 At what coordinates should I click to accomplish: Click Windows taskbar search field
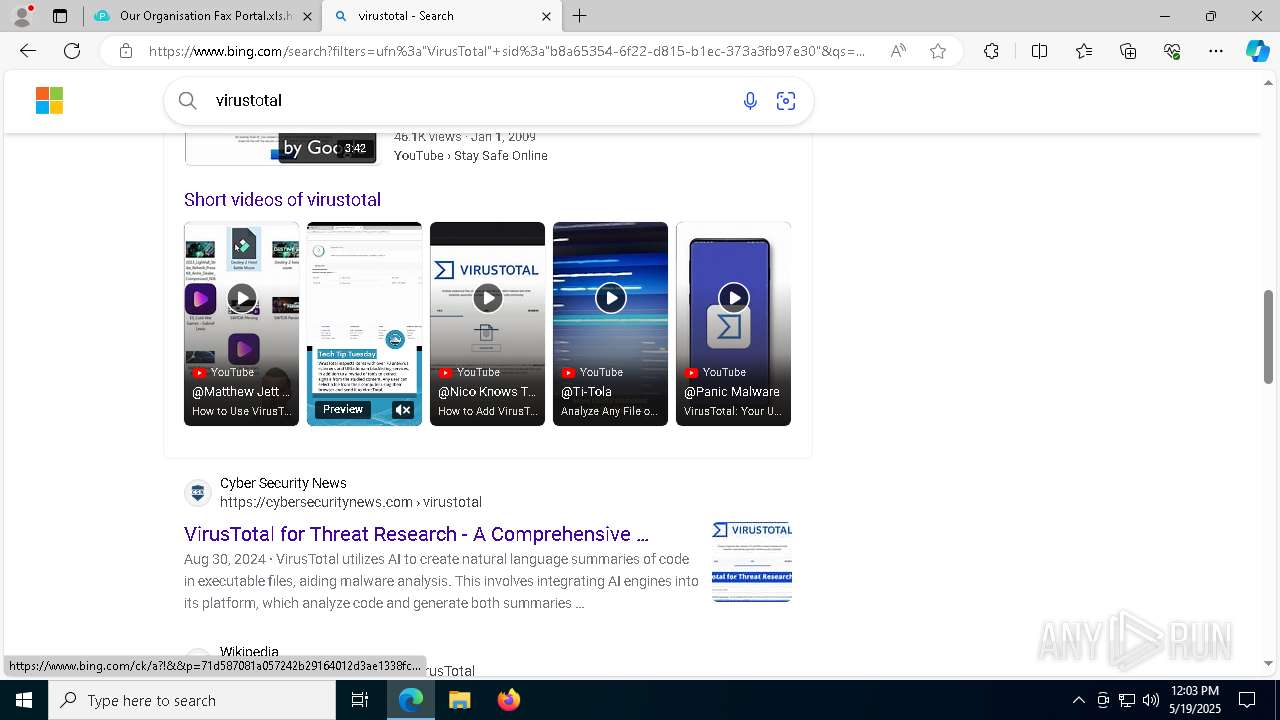192,700
